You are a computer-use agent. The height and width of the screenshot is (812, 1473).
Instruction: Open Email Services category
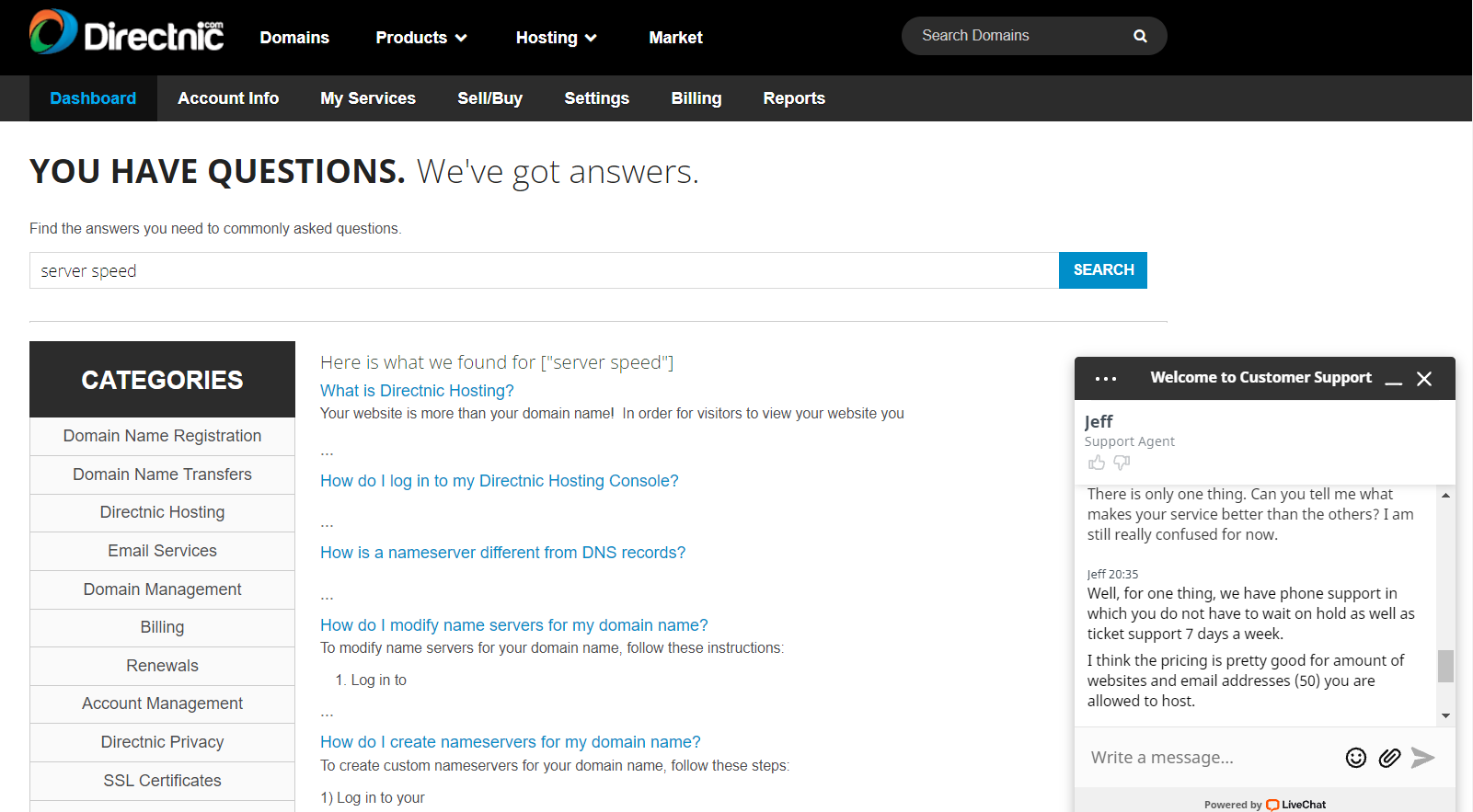click(x=162, y=551)
